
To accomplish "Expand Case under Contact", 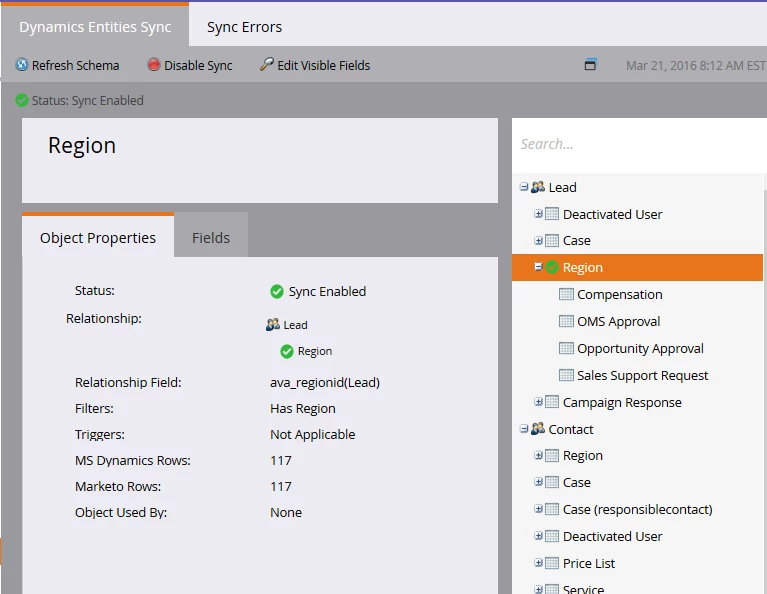I will [538, 482].
